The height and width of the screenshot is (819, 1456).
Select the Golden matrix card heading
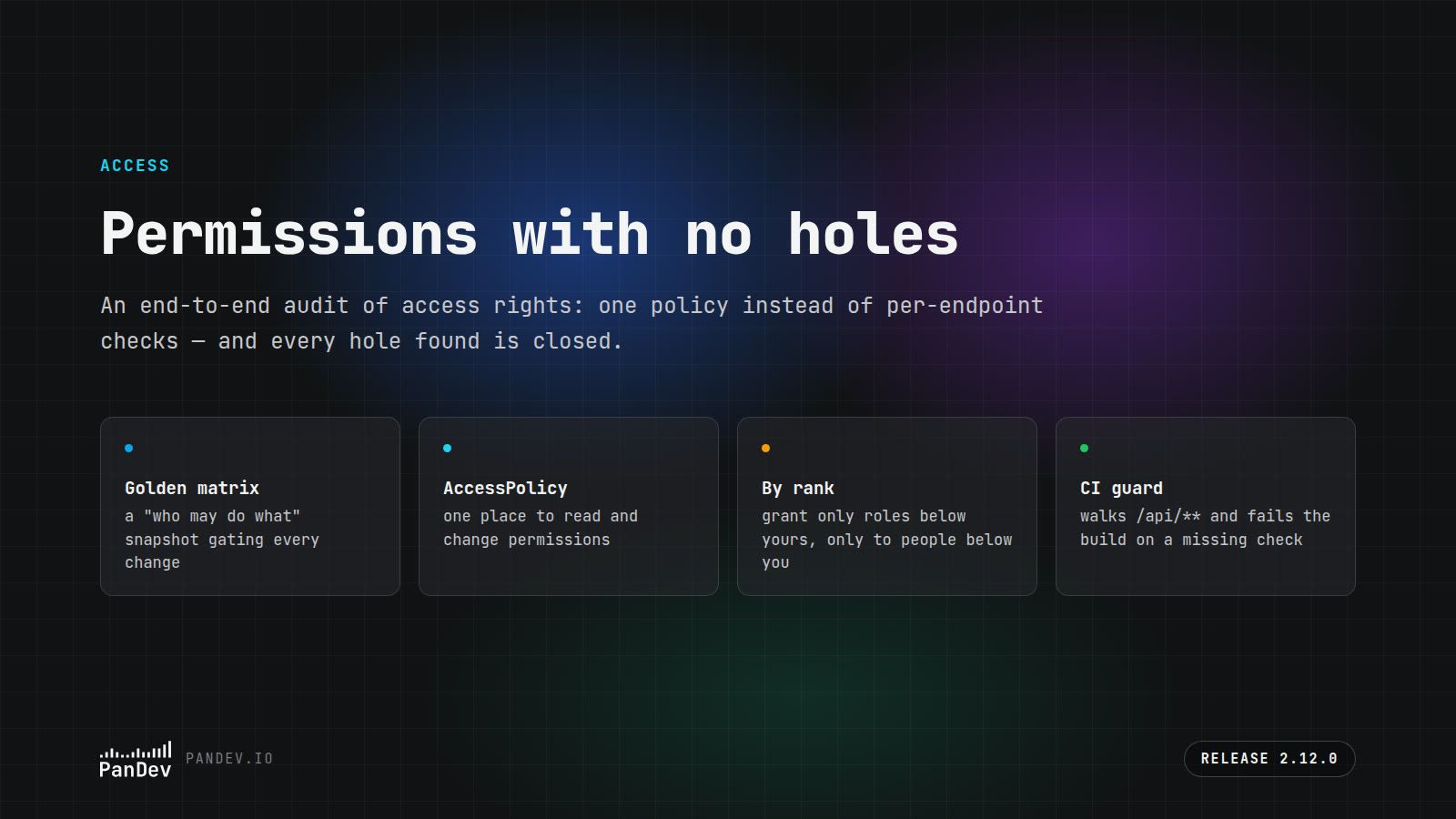[x=192, y=489]
